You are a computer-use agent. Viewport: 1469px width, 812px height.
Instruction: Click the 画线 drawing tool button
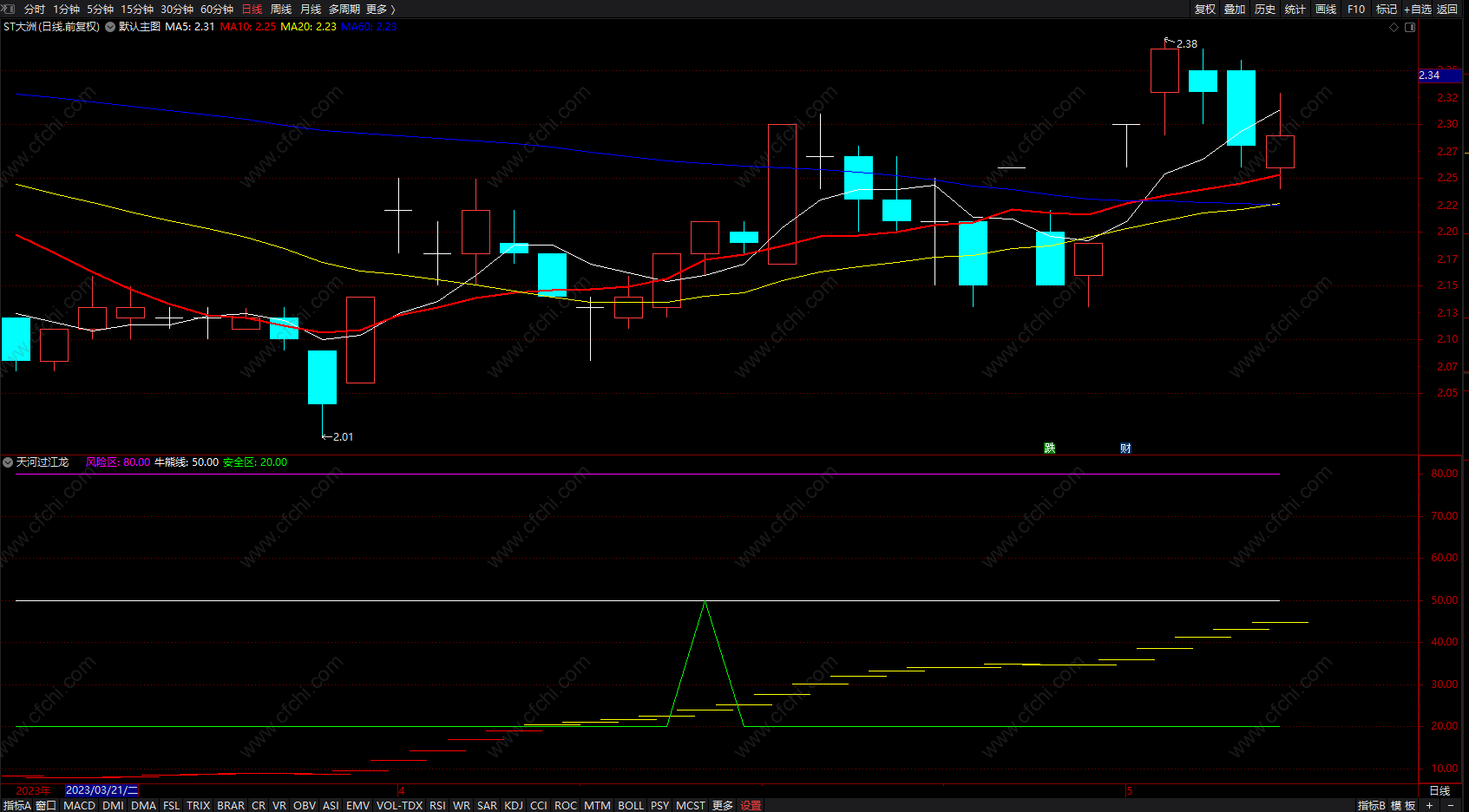point(1326,9)
